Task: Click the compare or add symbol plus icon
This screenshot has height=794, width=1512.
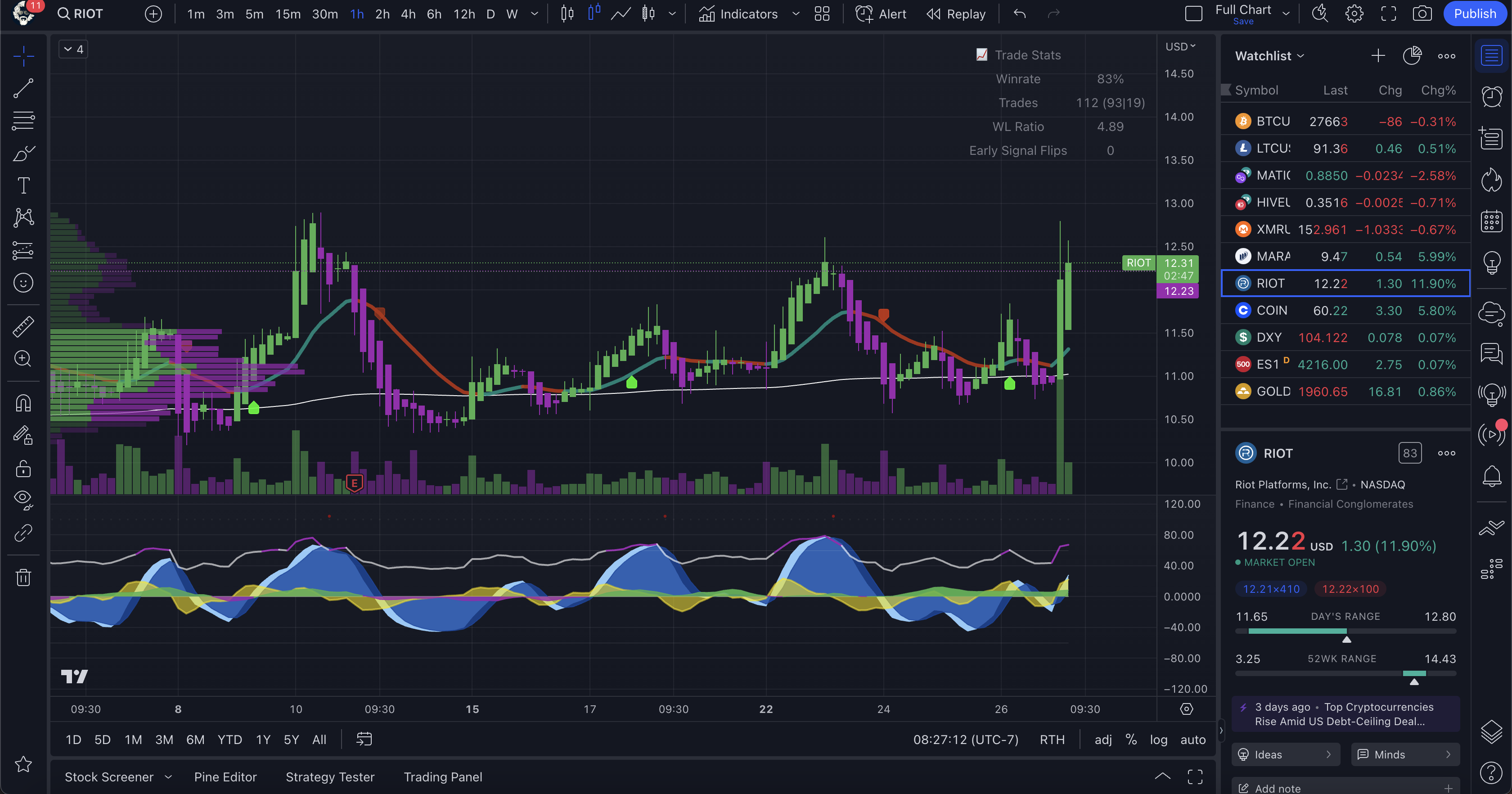Action: pos(153,14)
